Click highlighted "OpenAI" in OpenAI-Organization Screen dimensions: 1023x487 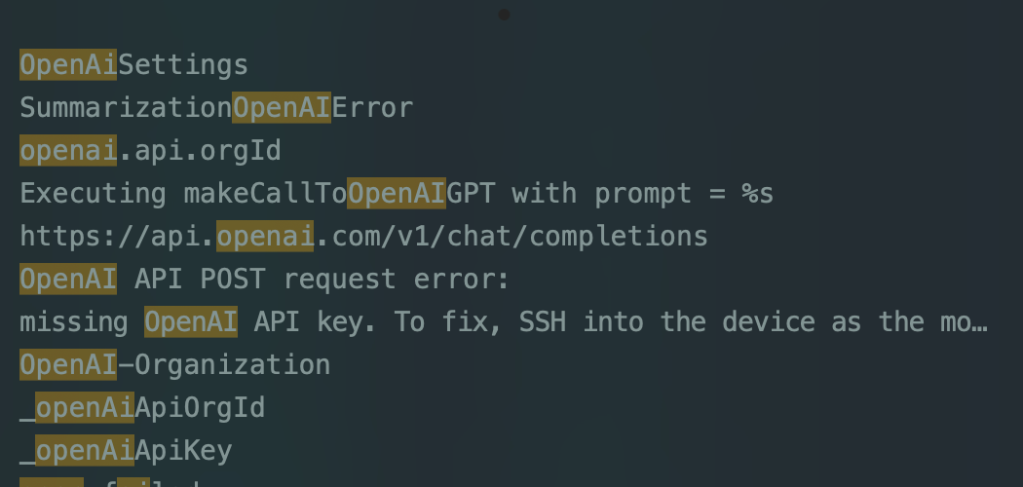[68, 365]
